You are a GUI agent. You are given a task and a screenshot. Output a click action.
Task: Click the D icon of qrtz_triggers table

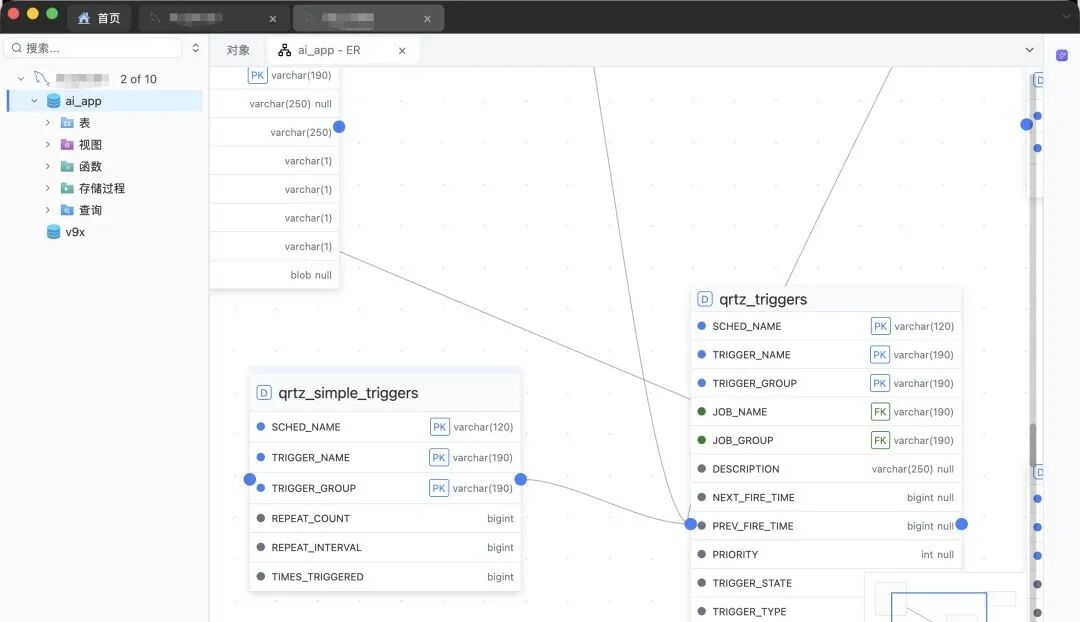704,299
